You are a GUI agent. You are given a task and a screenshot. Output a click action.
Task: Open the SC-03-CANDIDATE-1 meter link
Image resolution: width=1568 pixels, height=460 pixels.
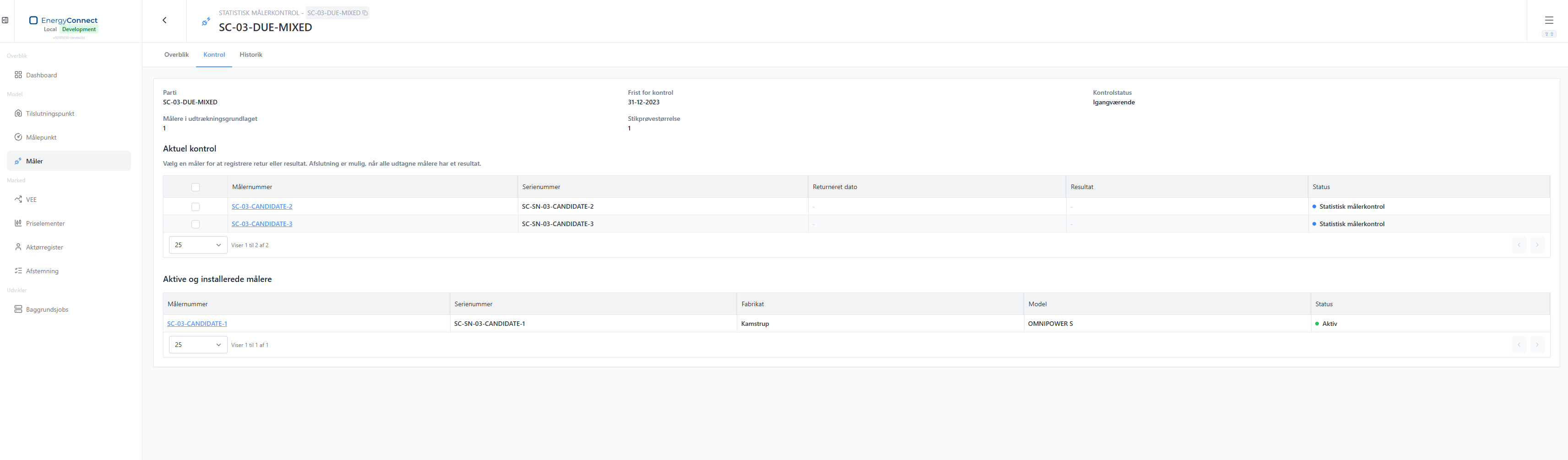pyautogui.click(x=197, y=324)
